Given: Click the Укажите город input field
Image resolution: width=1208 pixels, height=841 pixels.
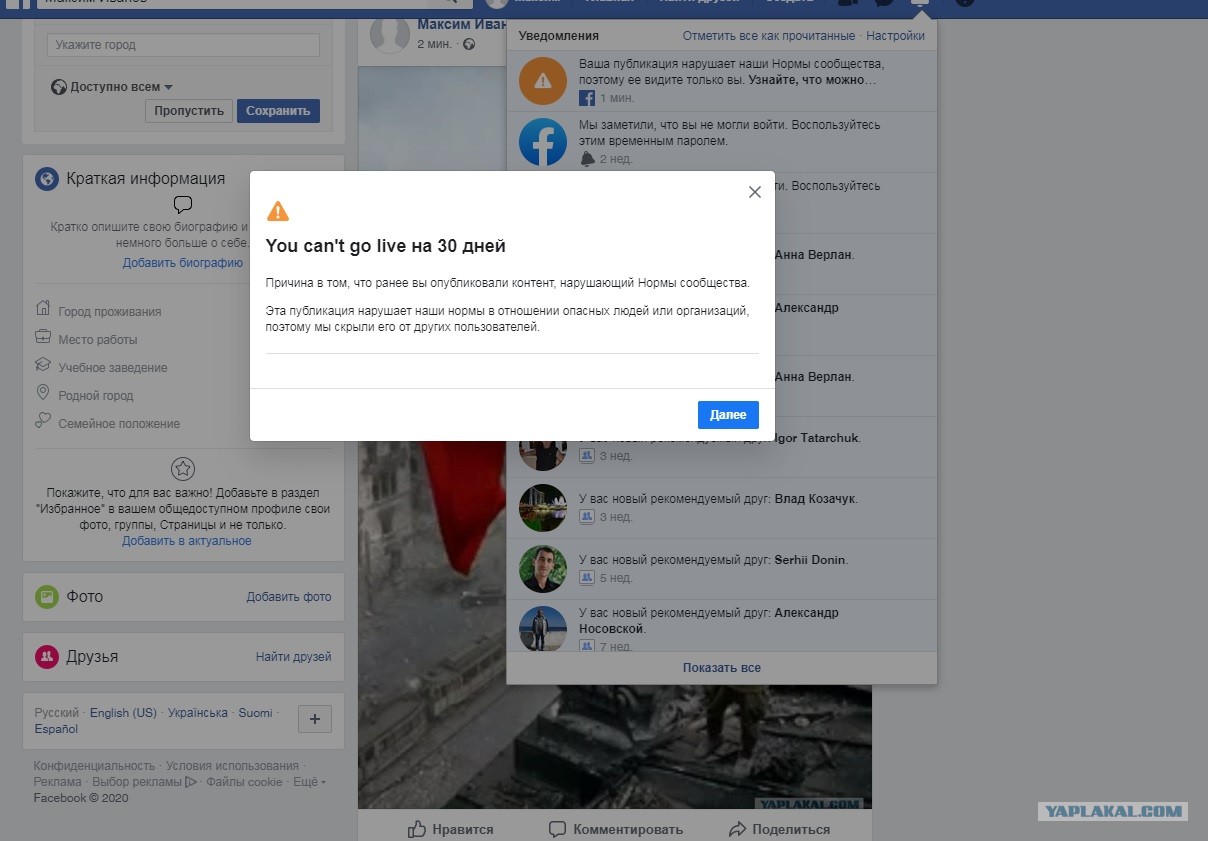Looking at the screenshot, I should pos(184,45).
